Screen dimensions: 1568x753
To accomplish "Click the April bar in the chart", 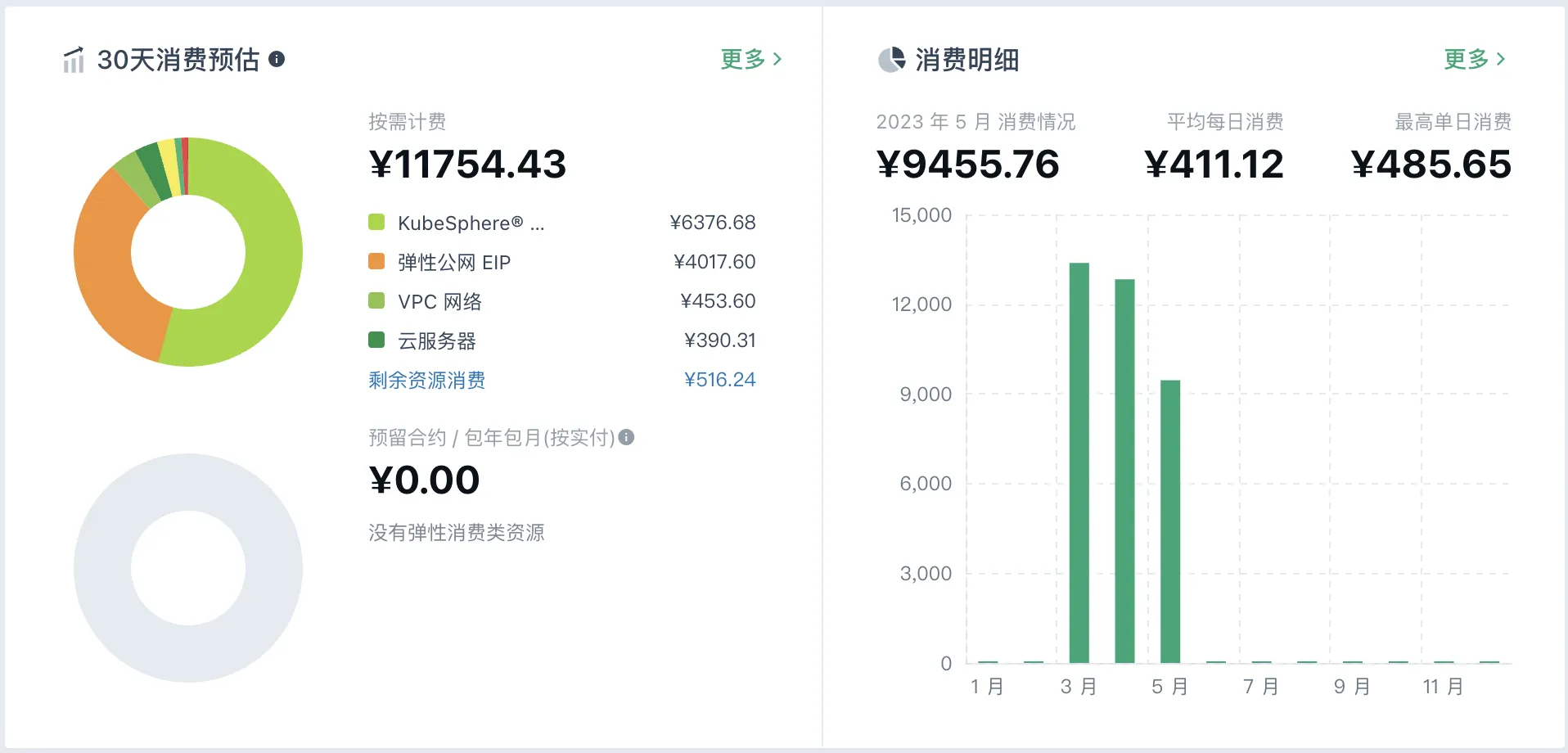I will click(1124, 471).
